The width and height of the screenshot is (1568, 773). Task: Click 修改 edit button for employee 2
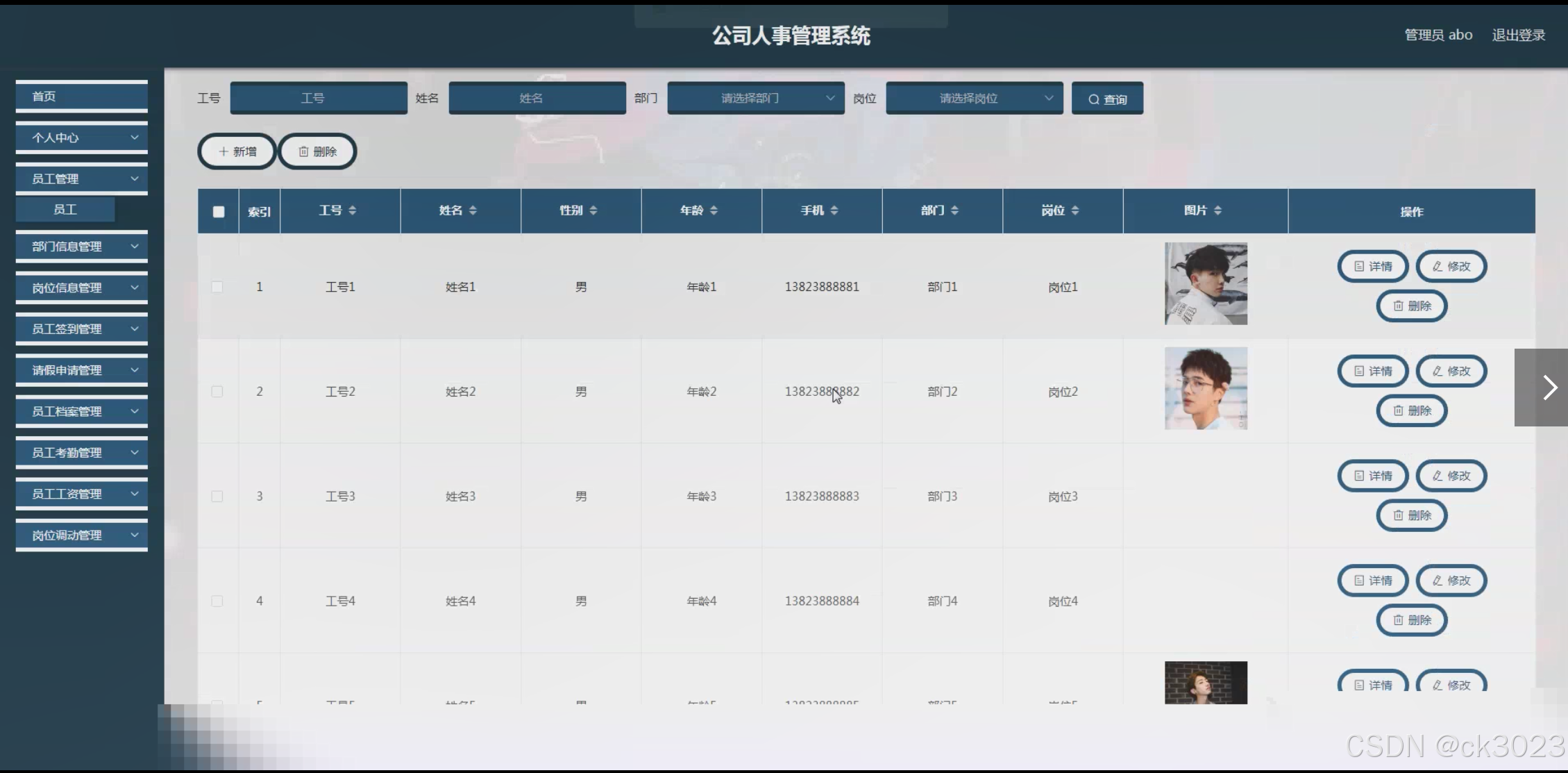tap(1451, 372)
